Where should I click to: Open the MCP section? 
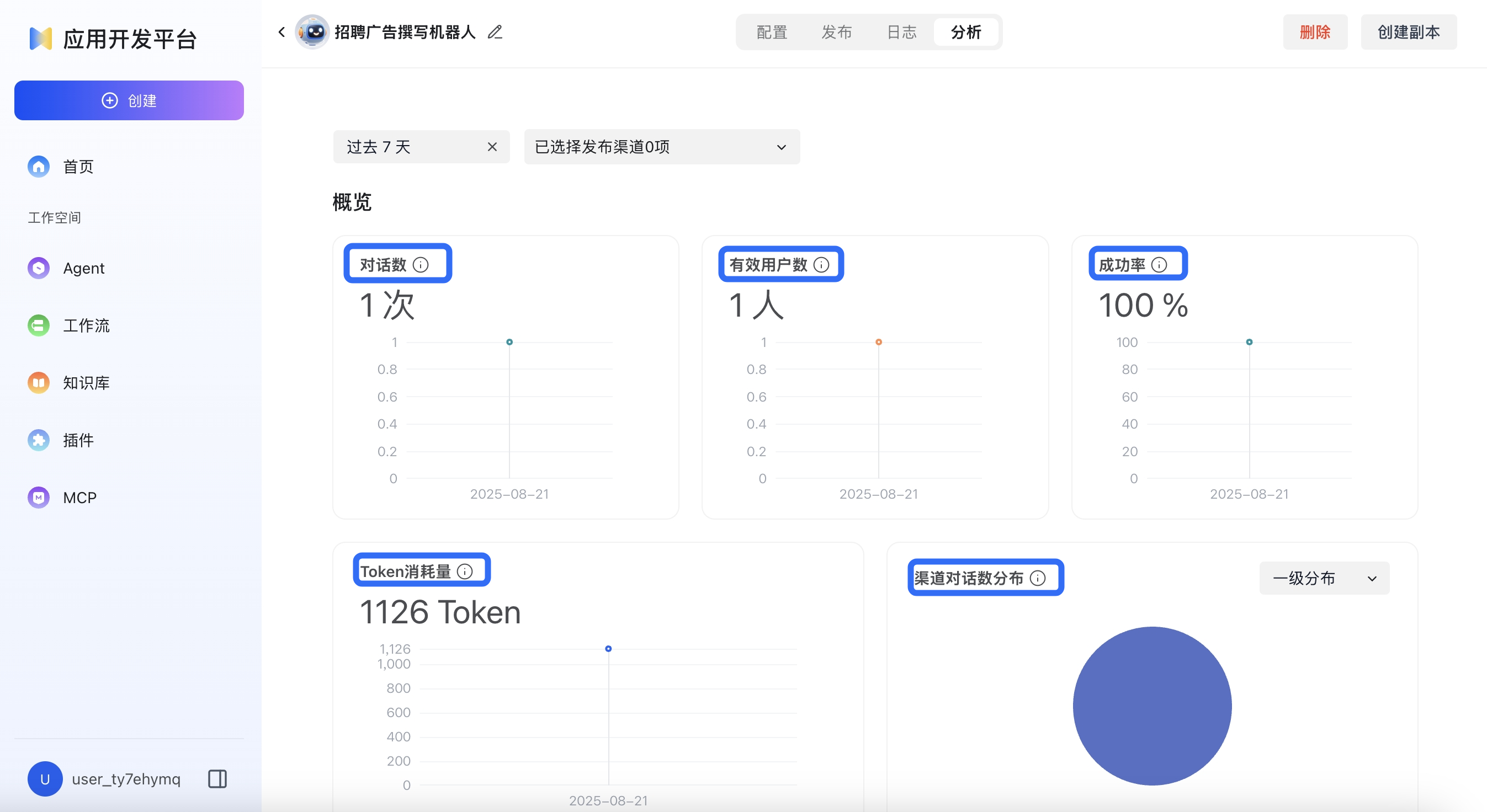(78, 497)
